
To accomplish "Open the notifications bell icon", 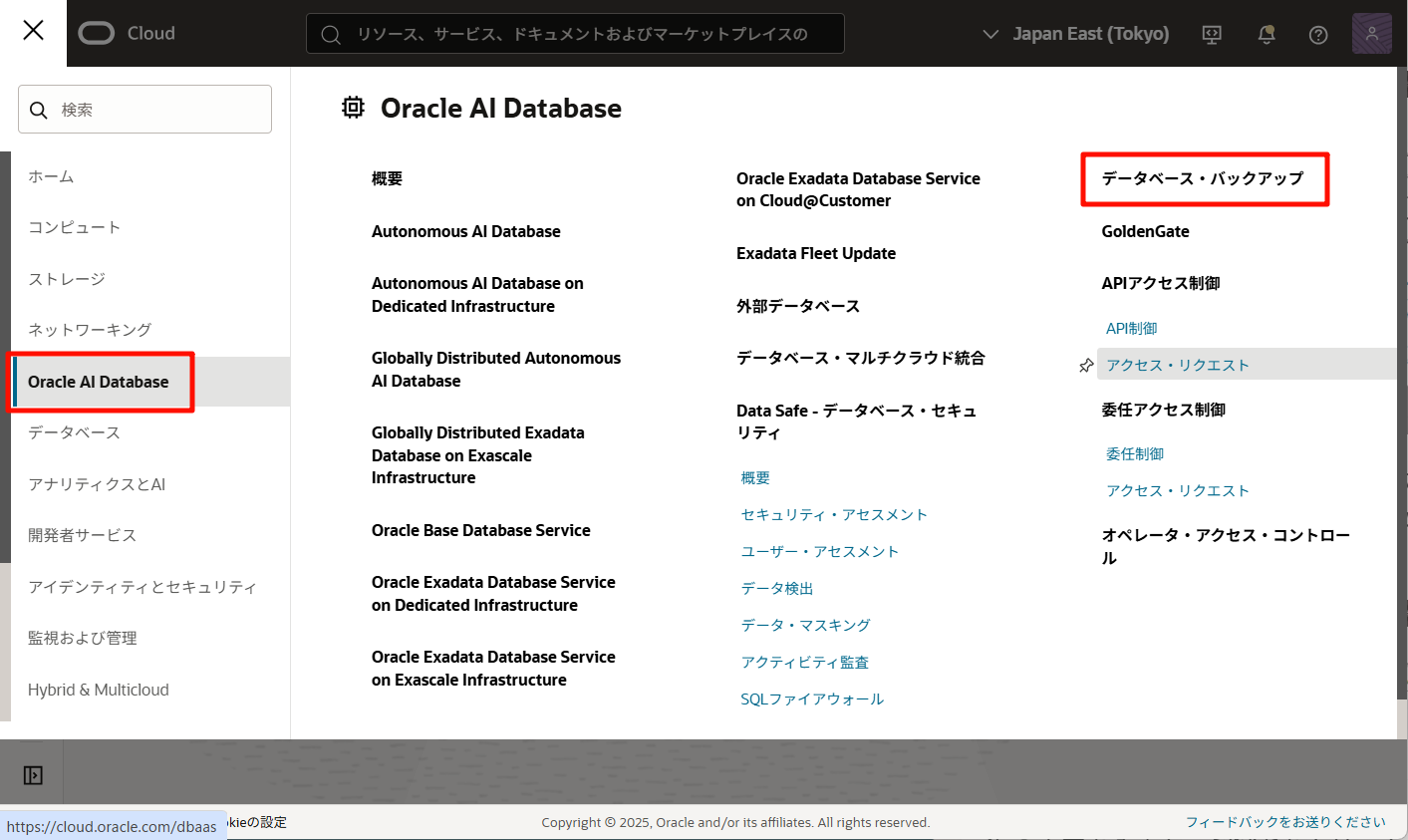I will tap(1267, 34).
